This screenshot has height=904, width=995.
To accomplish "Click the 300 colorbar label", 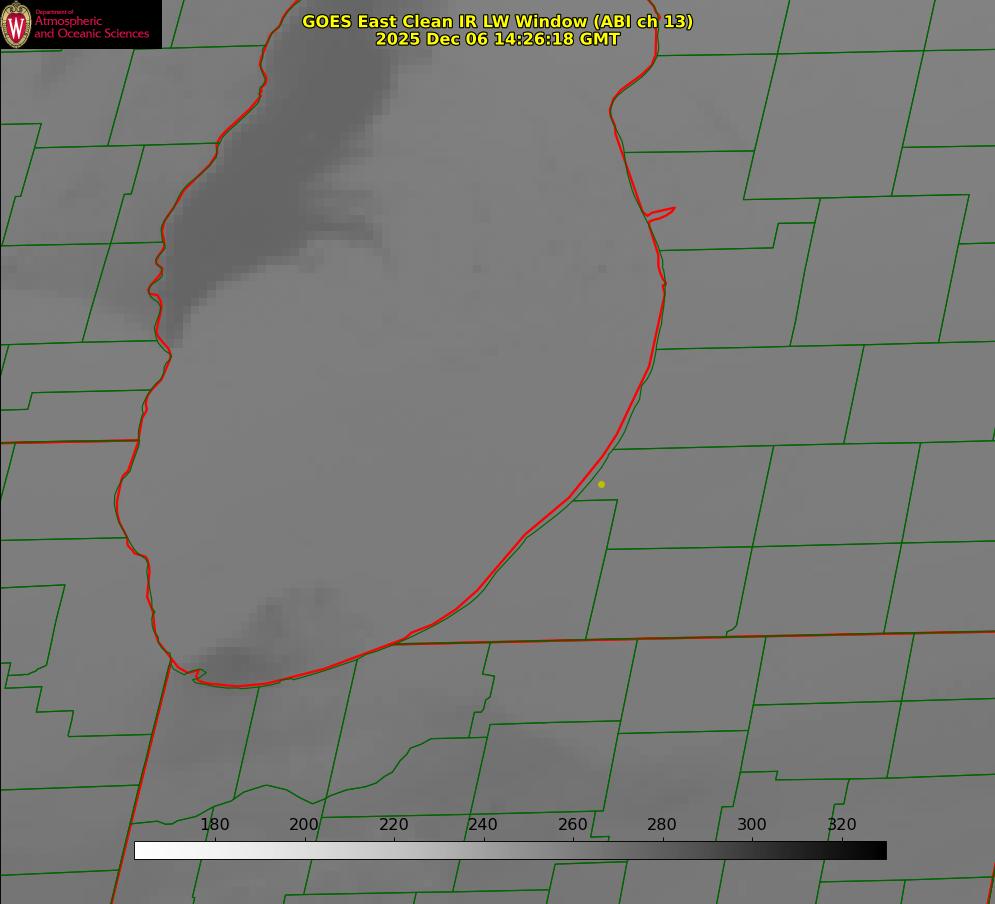I will click(x=752, y=824).
